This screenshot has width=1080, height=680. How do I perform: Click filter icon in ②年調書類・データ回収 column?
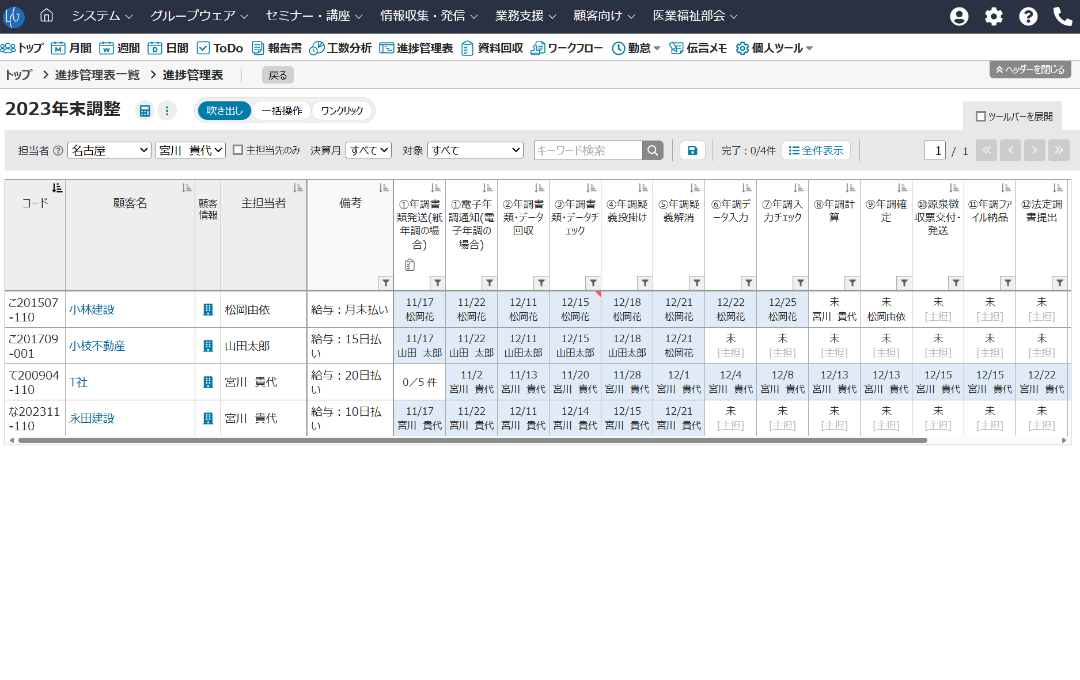[541, 282]
